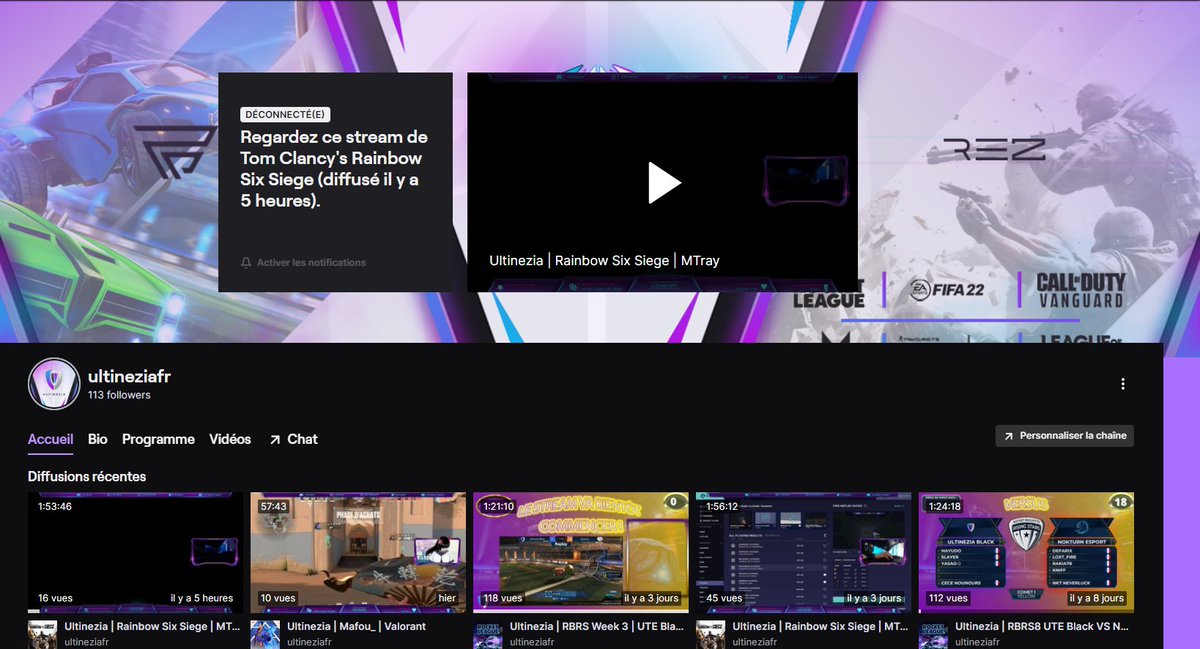Open the 1:53:46 Rainbow Six Siege broadcast thumbnail
1200x649 pixels.
[135, 551]
